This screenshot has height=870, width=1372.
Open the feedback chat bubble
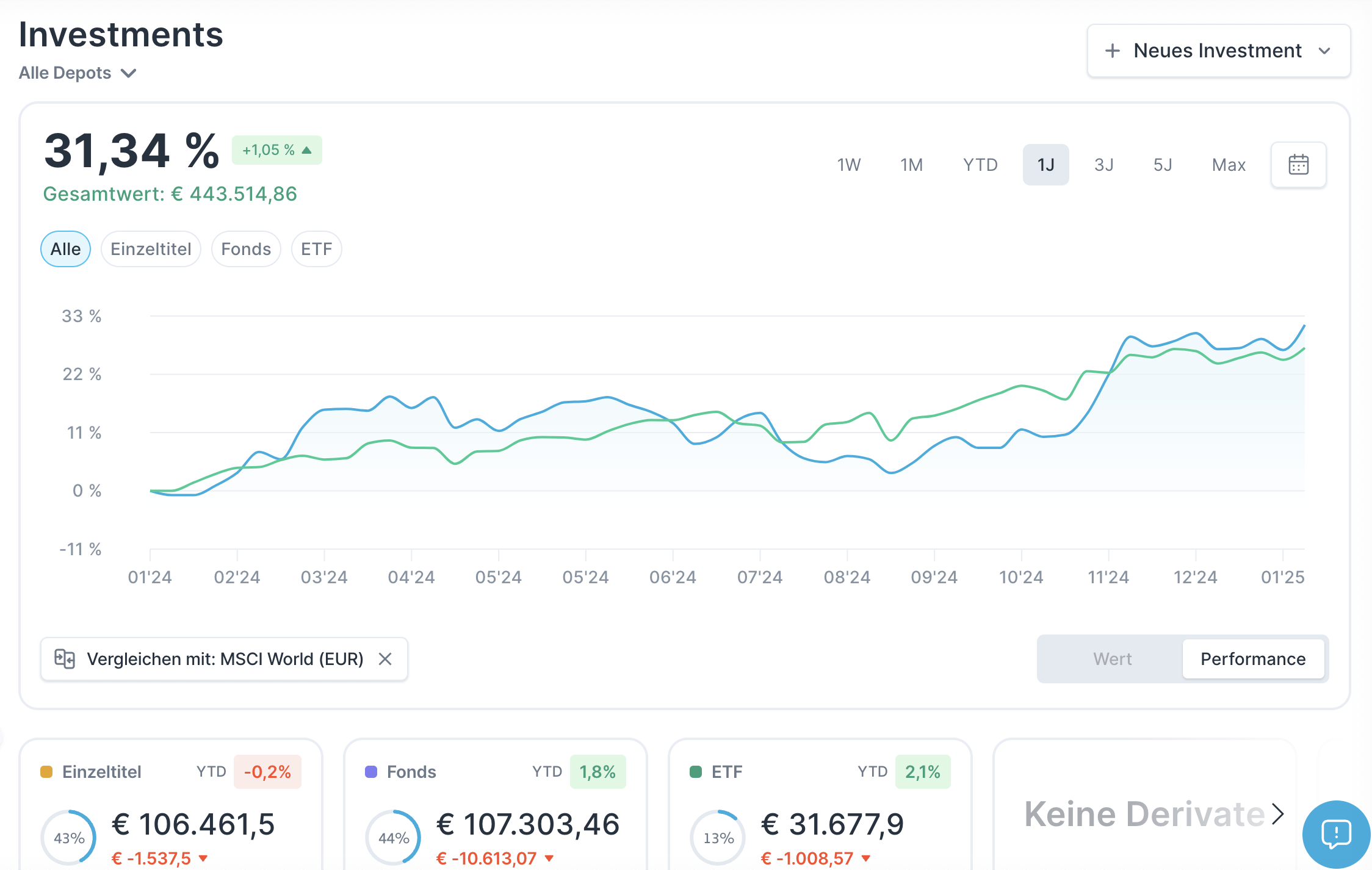click(1336, 834)
